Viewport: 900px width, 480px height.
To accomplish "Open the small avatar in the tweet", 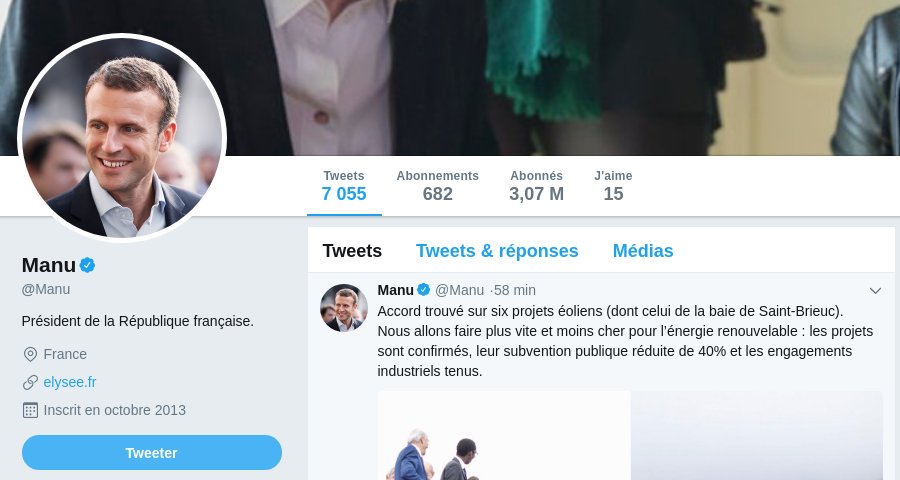I will pyautogui.click(x=344, y=307).
